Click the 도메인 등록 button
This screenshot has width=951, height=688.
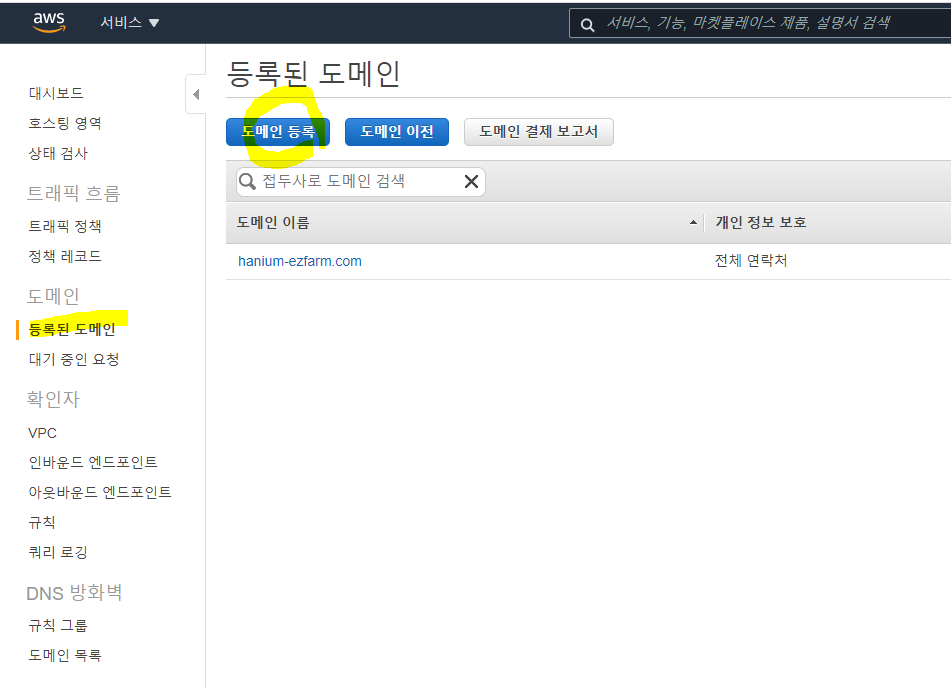(278, 132)
